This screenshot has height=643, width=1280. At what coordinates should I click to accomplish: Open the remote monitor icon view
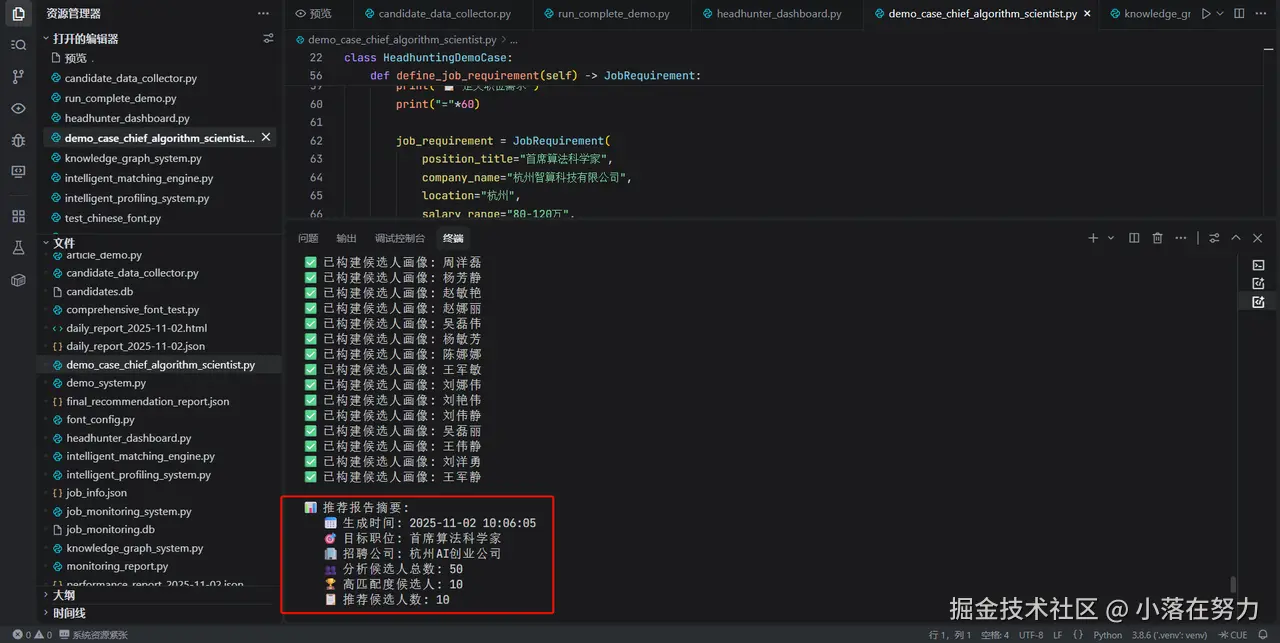(x=18, y=171)
